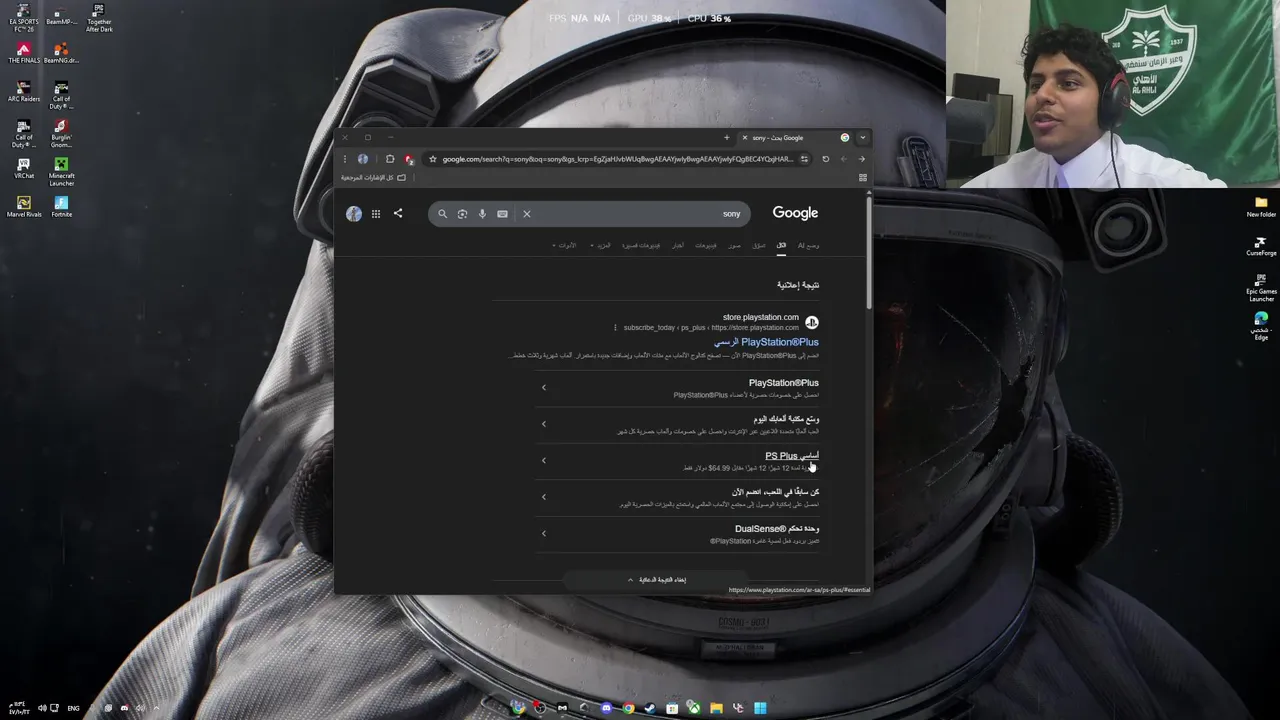Open three-dot options beside store.playstation.com URL
The width and height of the screenshot is (1280, 720).
615,327
